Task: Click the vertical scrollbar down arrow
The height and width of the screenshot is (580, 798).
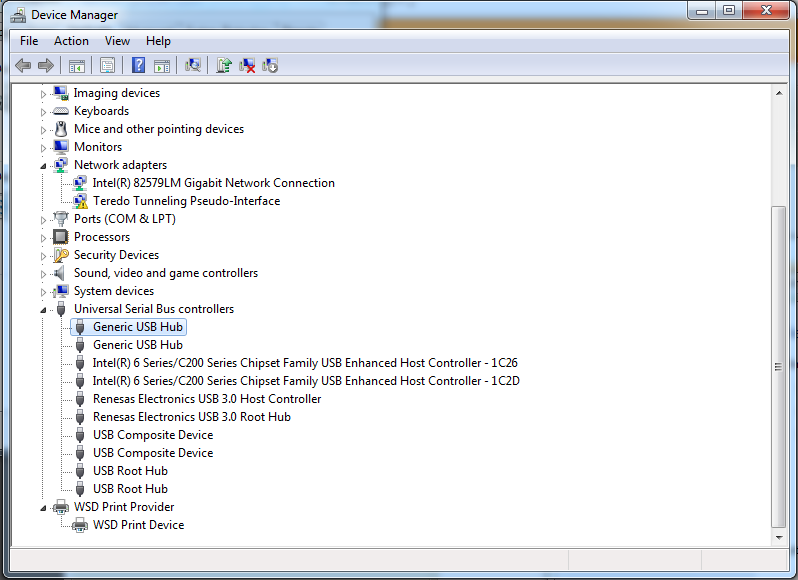Action: tap(779, 538)
